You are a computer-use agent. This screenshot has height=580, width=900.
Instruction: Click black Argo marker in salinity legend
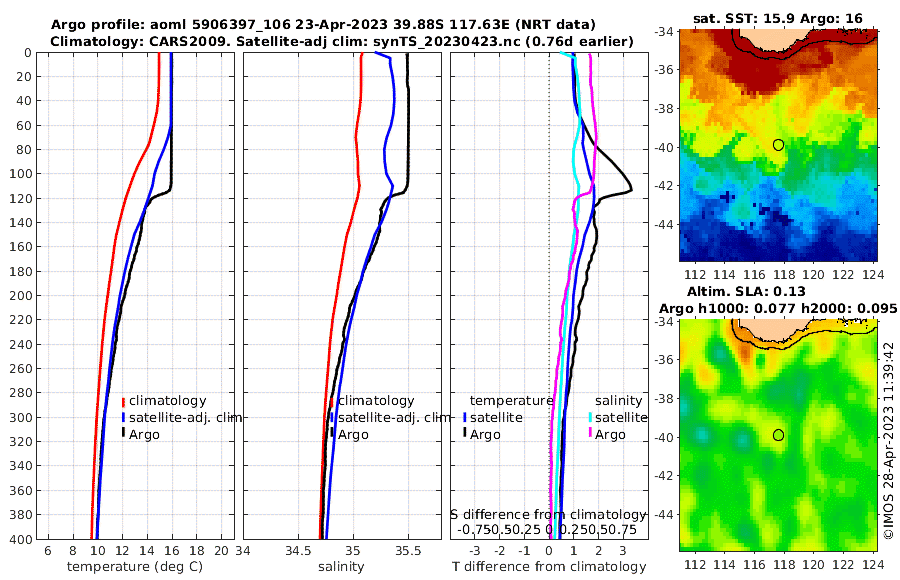(332, 434)
